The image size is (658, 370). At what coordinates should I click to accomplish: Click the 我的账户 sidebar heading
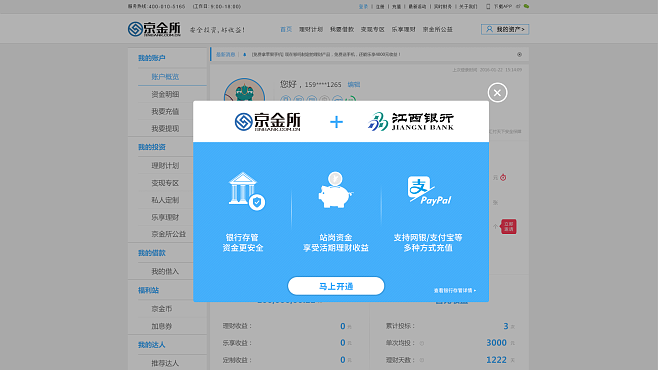click(x=151, y=58)
